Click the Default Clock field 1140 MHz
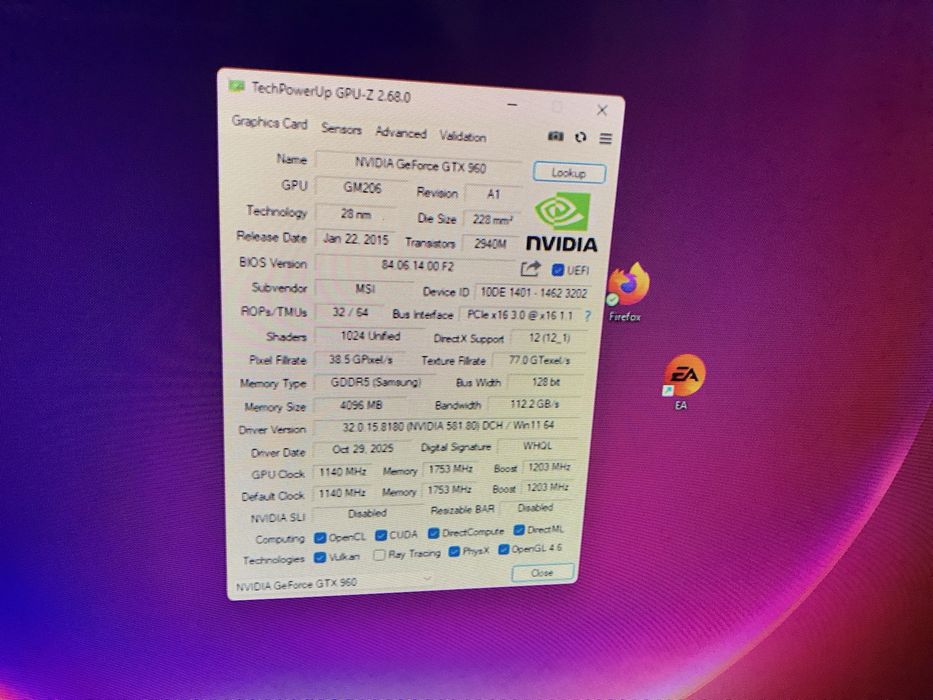The image size is (933, 700). pos(342,493)
